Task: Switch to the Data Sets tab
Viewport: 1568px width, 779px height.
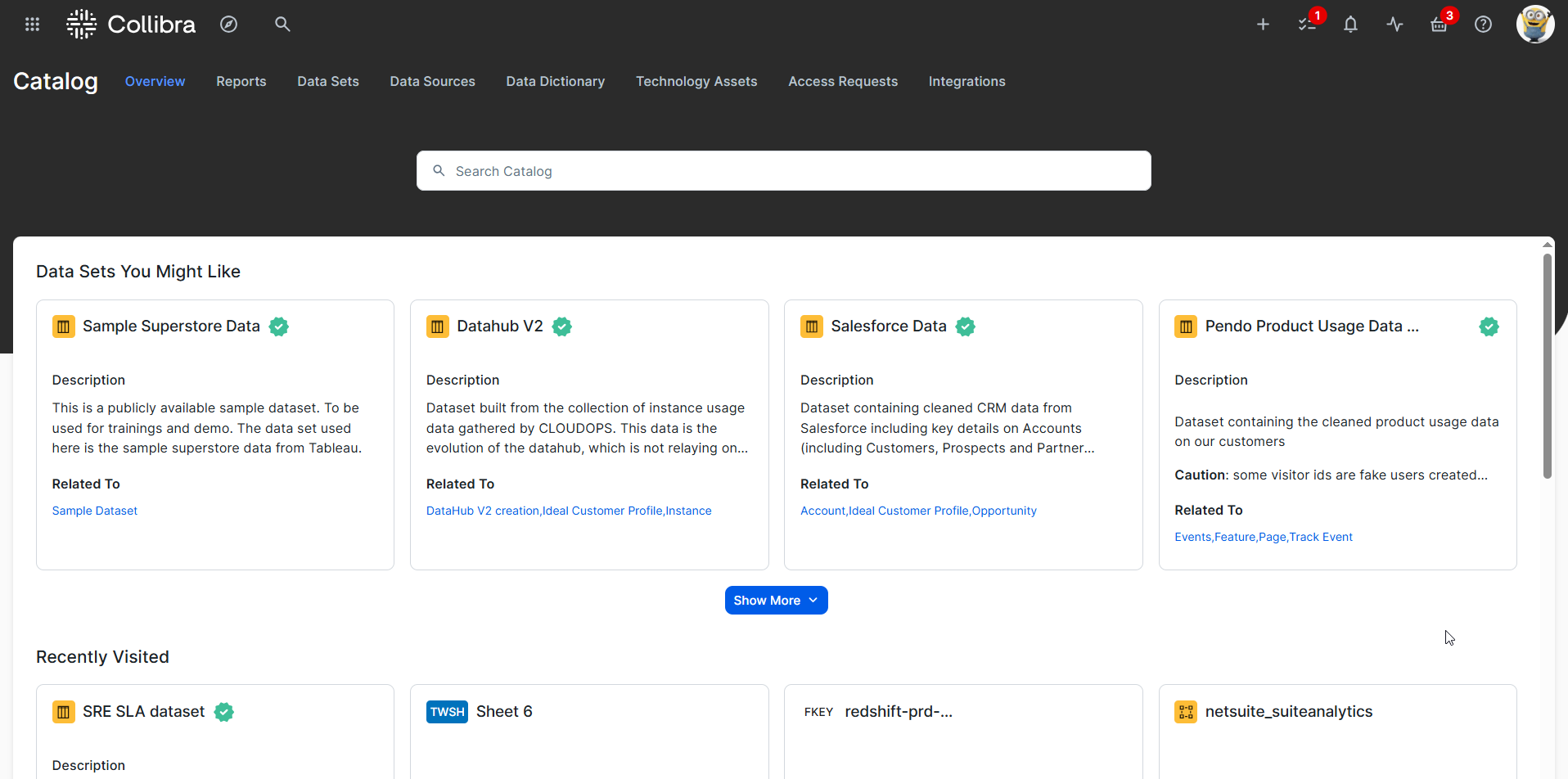Action: click(327, 82)
